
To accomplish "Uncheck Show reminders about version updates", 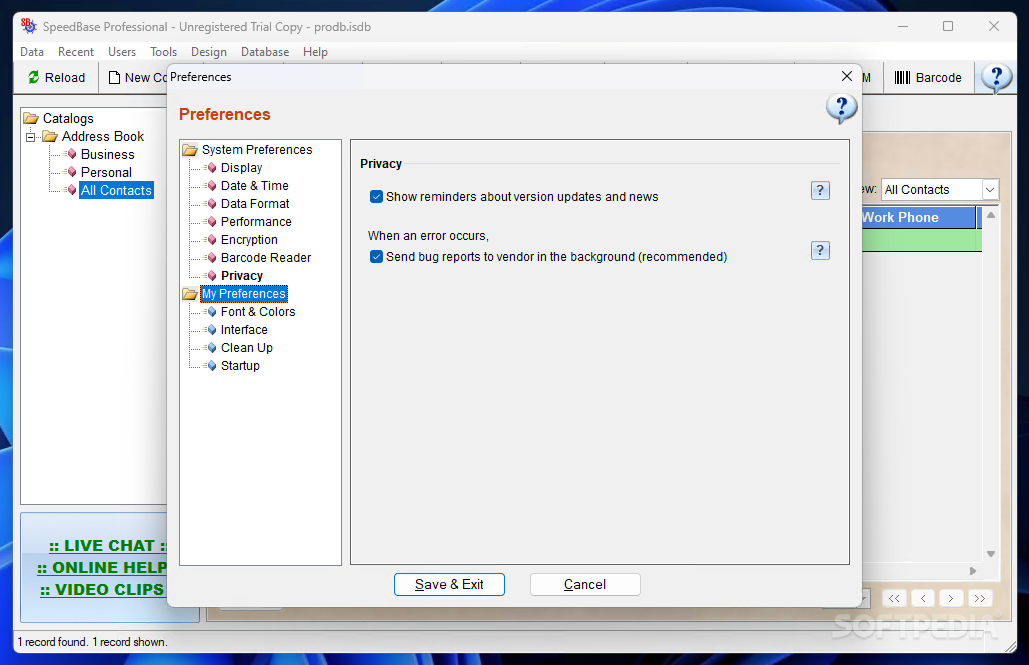I will tap(376, 196).
